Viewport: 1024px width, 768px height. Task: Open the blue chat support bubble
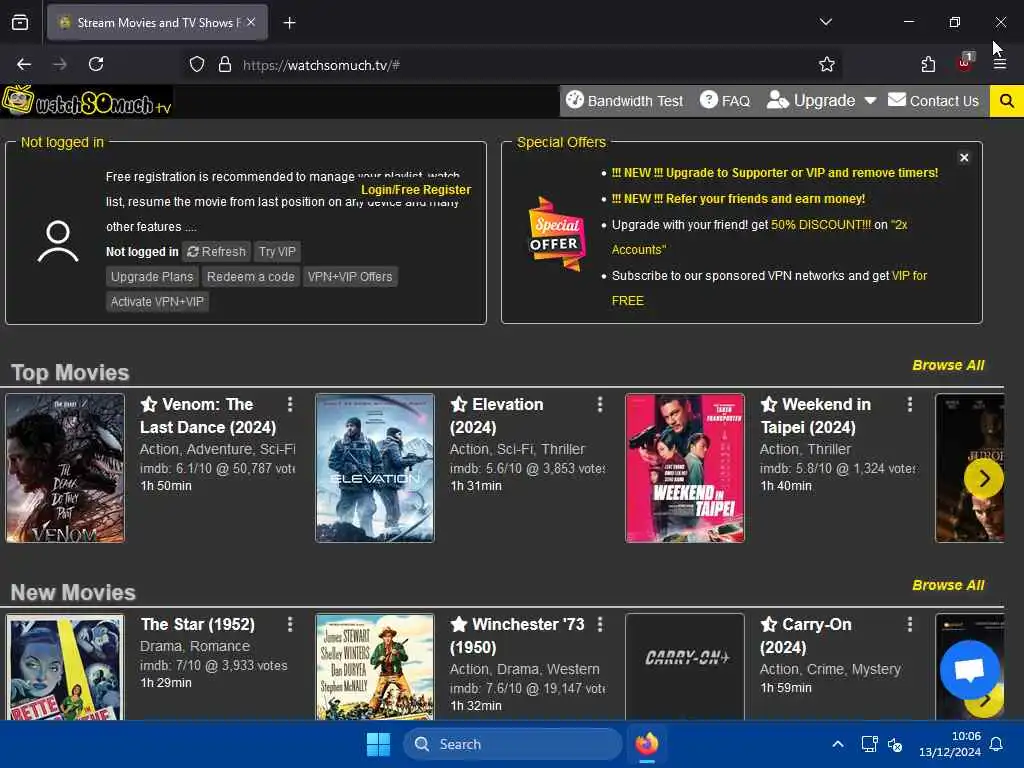pos(970,670)
